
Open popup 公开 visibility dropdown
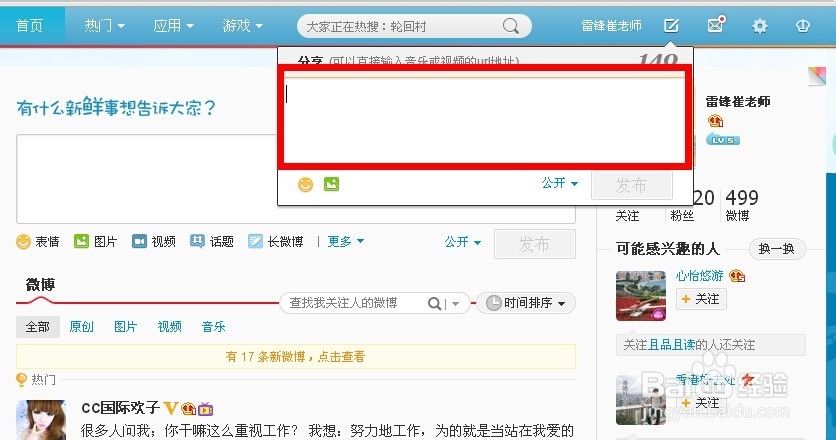(559, 183)
